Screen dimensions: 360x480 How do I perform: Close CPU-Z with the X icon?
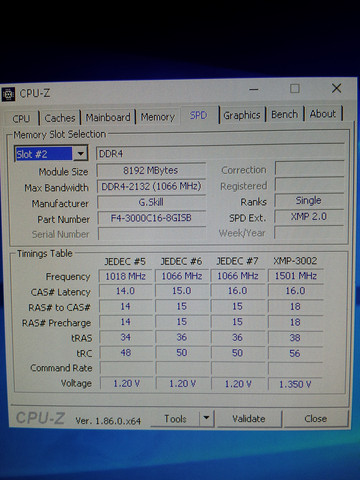point(336,88)
